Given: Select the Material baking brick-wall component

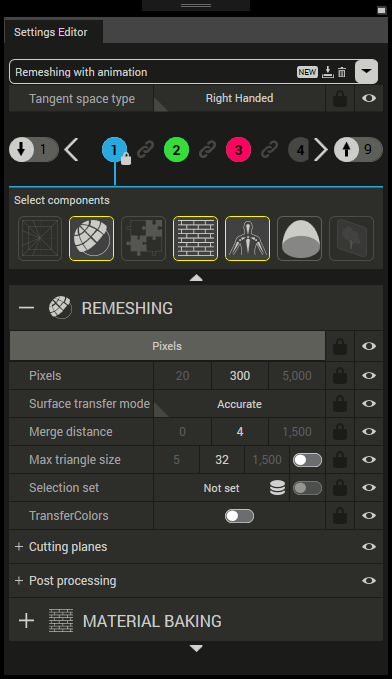Looking at the screenshot, I should click(x=195, y=239).
